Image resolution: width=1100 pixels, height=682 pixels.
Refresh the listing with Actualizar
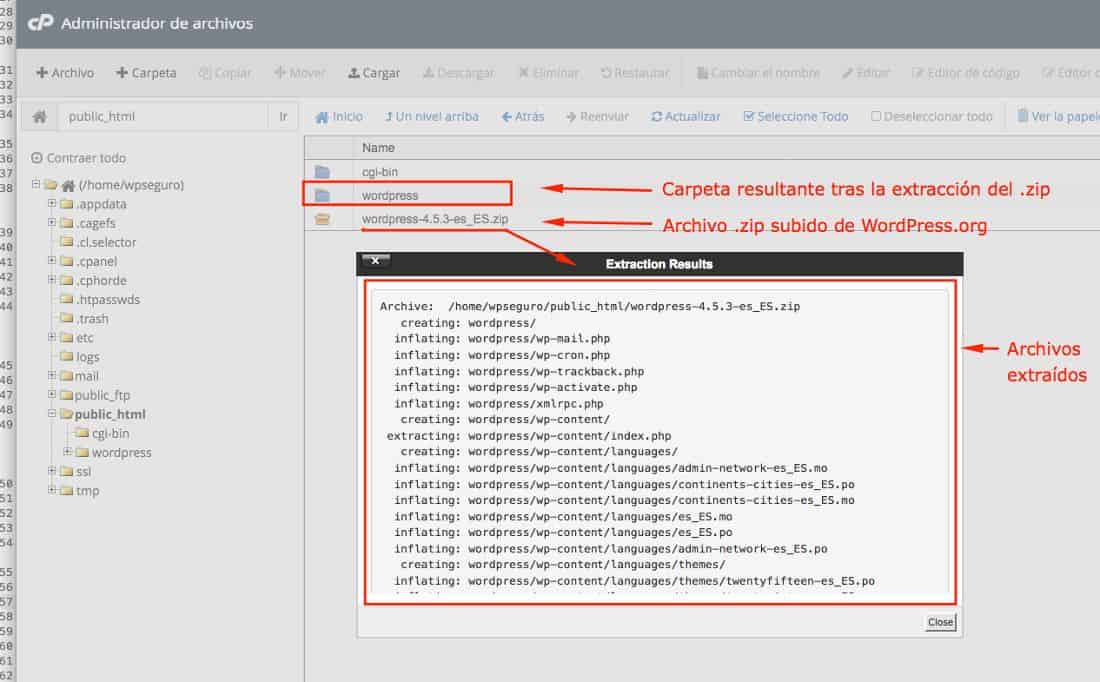[x=685, y=116]
